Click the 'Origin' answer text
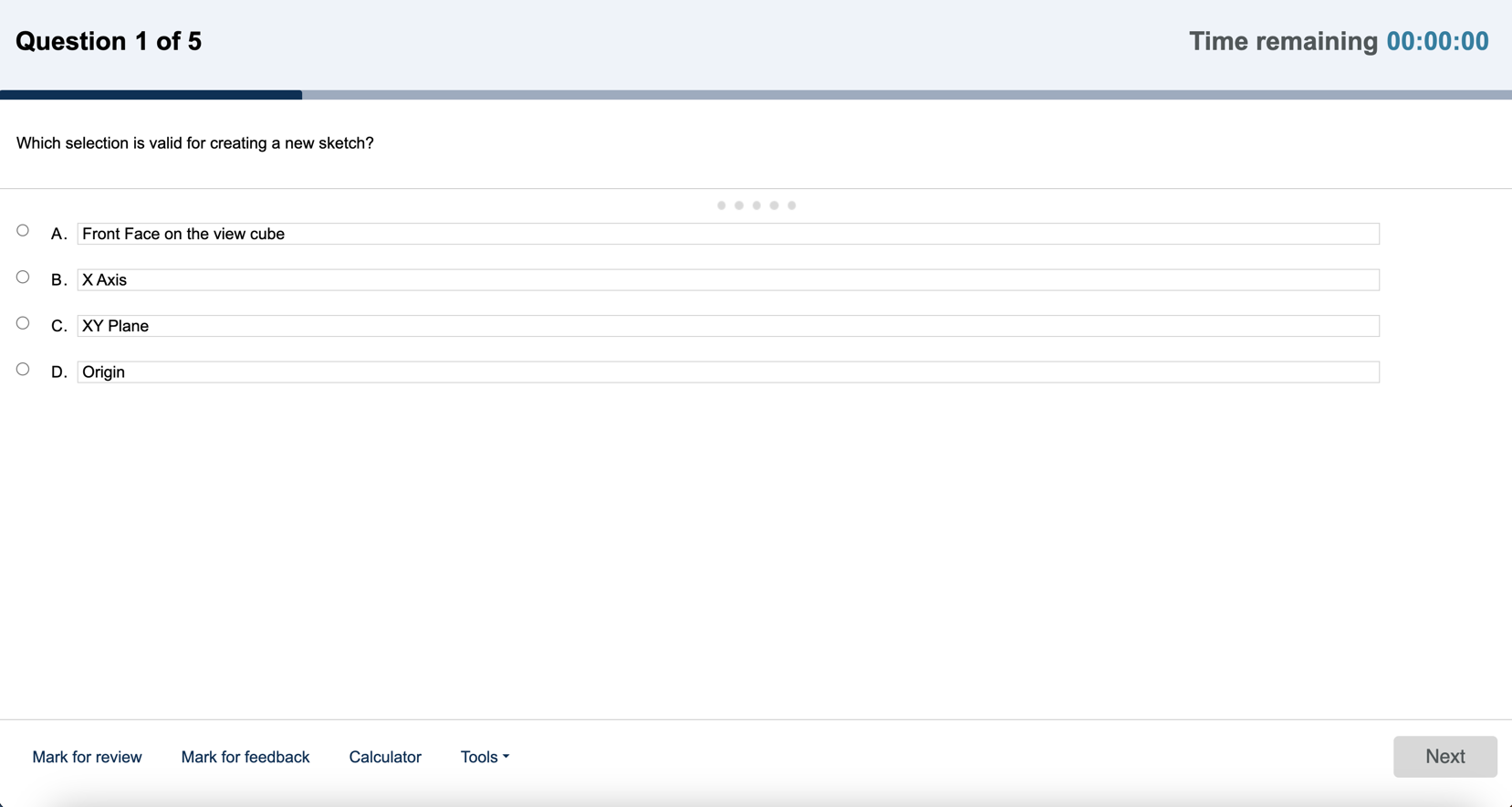Viewport: 1512px width, 807px height. coord(728,372)
